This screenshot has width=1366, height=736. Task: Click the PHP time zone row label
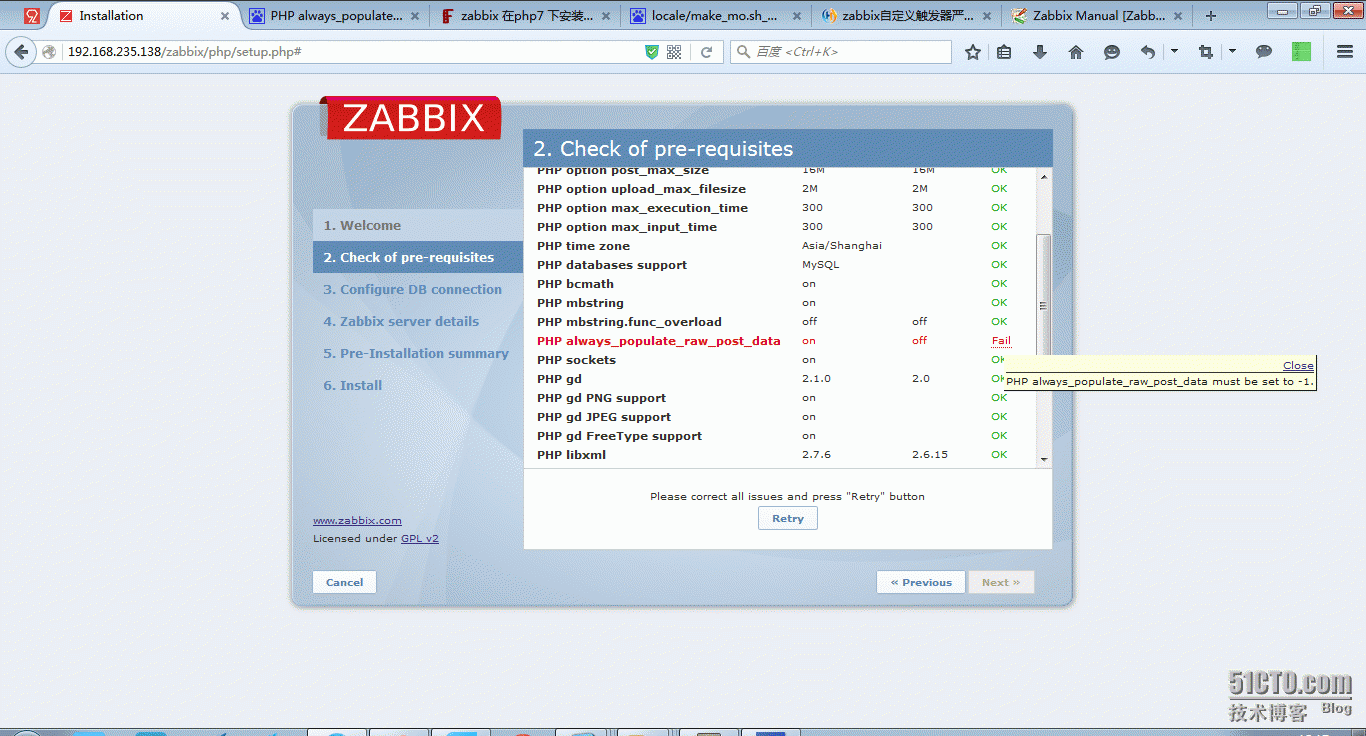pyautogui.click(x=583, y=246)
